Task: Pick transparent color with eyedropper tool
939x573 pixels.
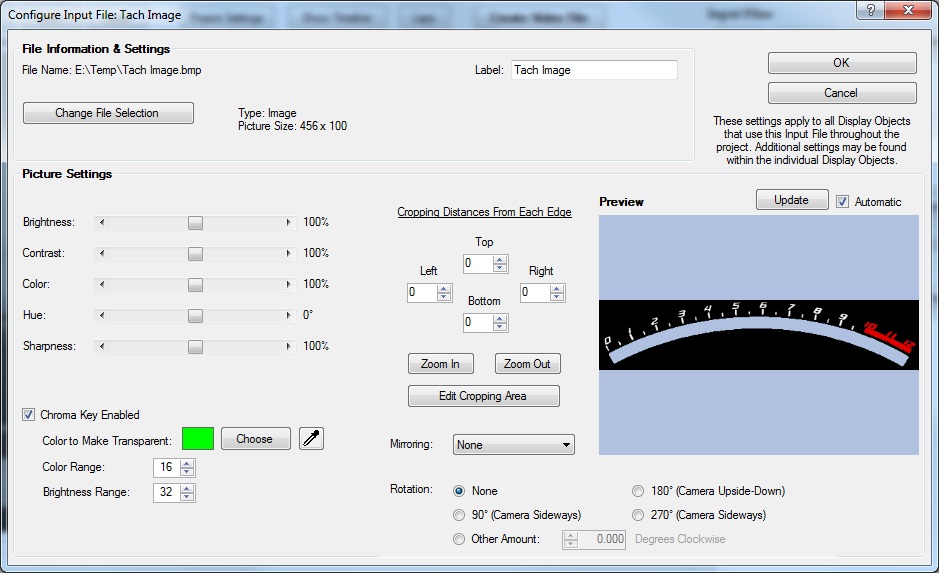Action: (x=311, y=439)
